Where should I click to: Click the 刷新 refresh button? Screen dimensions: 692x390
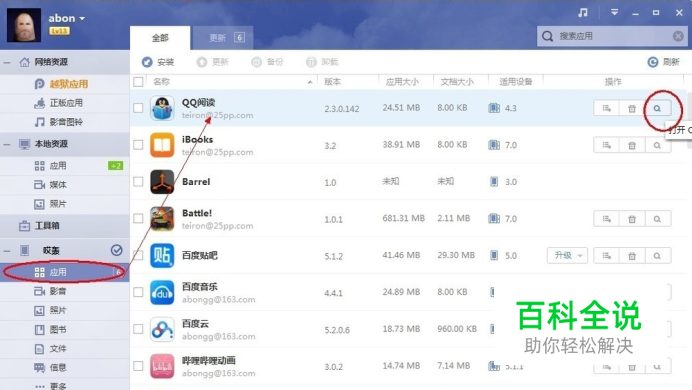coord(663,62)
